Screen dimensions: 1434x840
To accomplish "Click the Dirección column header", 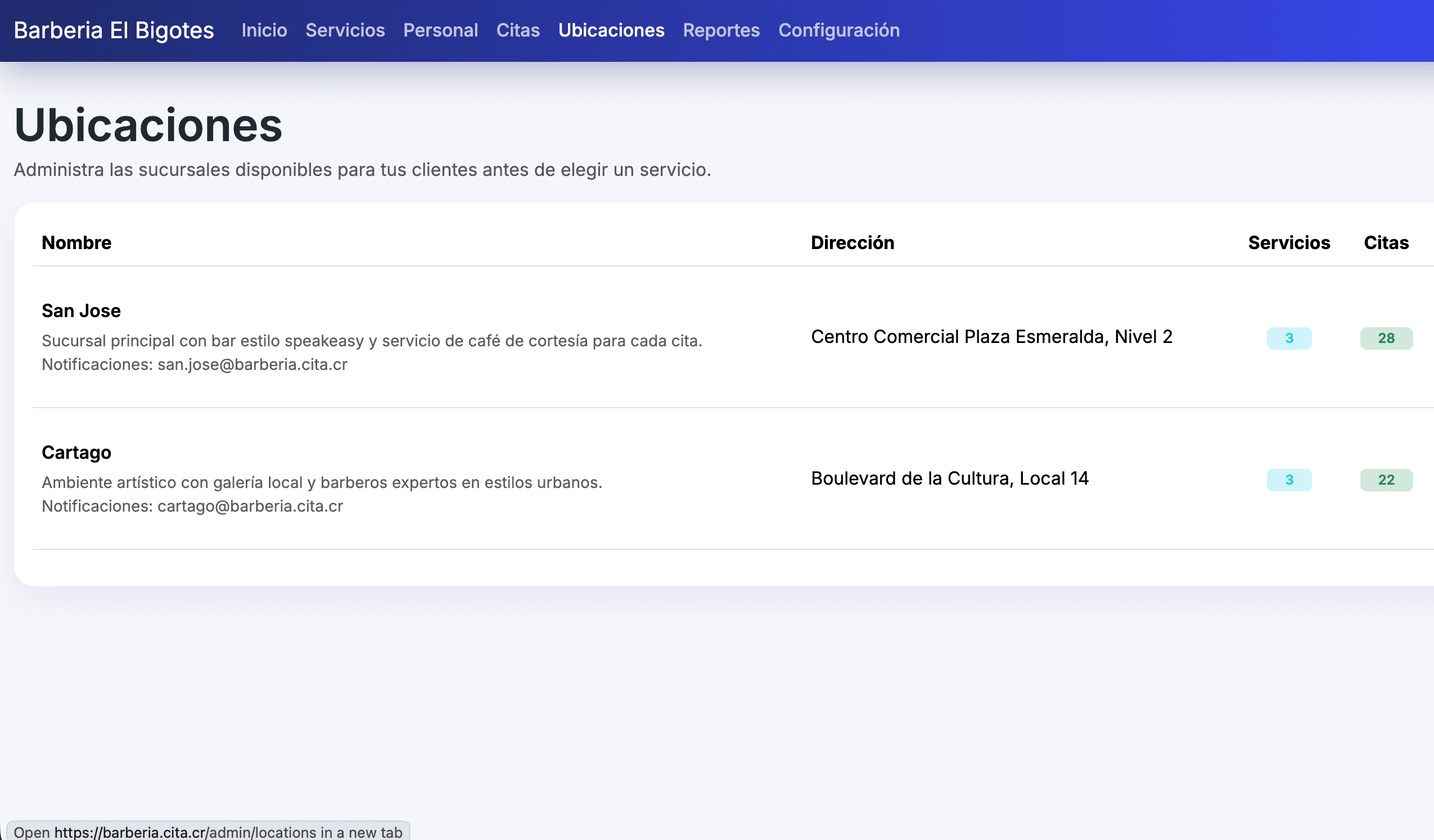I will click(852, 242).
